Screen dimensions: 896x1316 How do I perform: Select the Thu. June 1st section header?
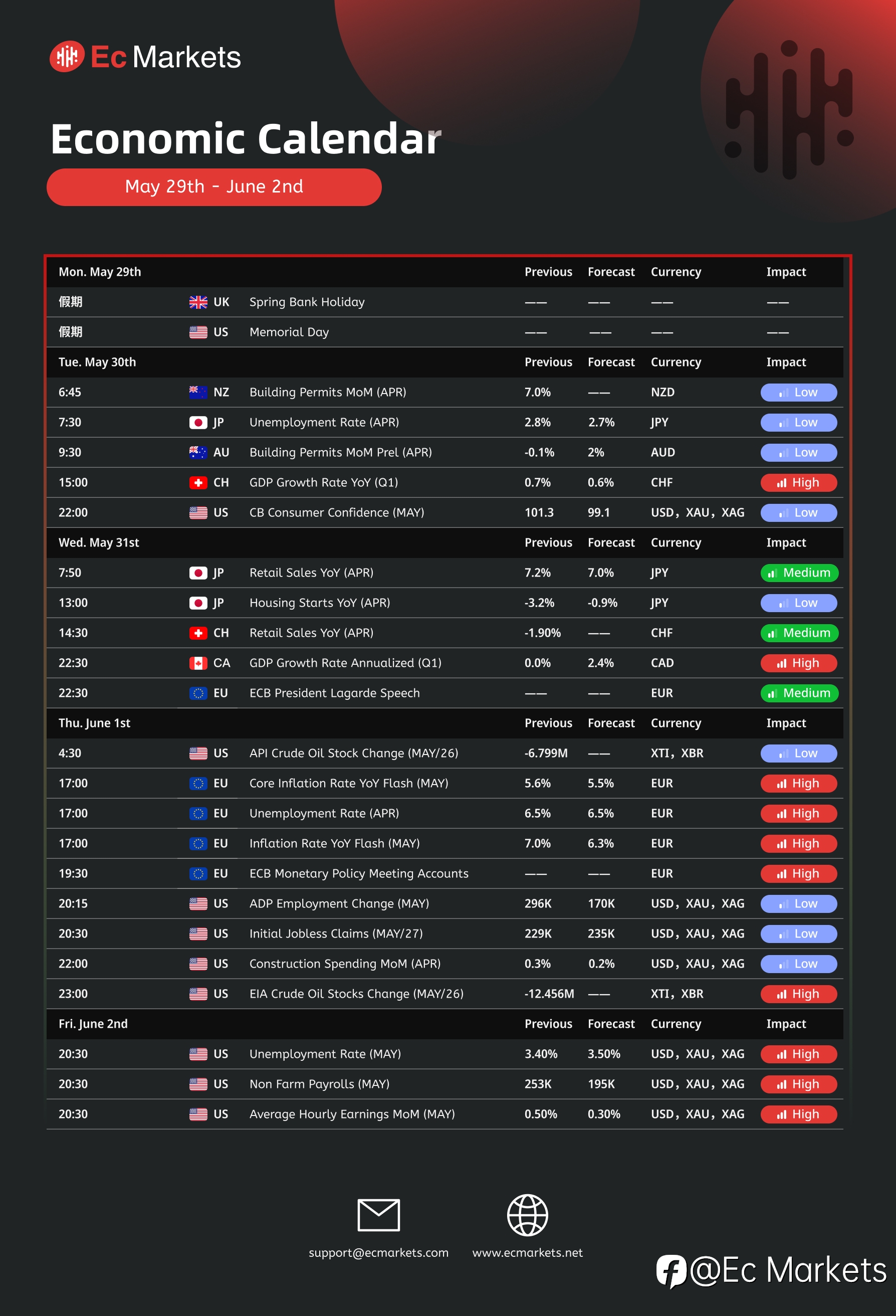click(x=445, y=723)
